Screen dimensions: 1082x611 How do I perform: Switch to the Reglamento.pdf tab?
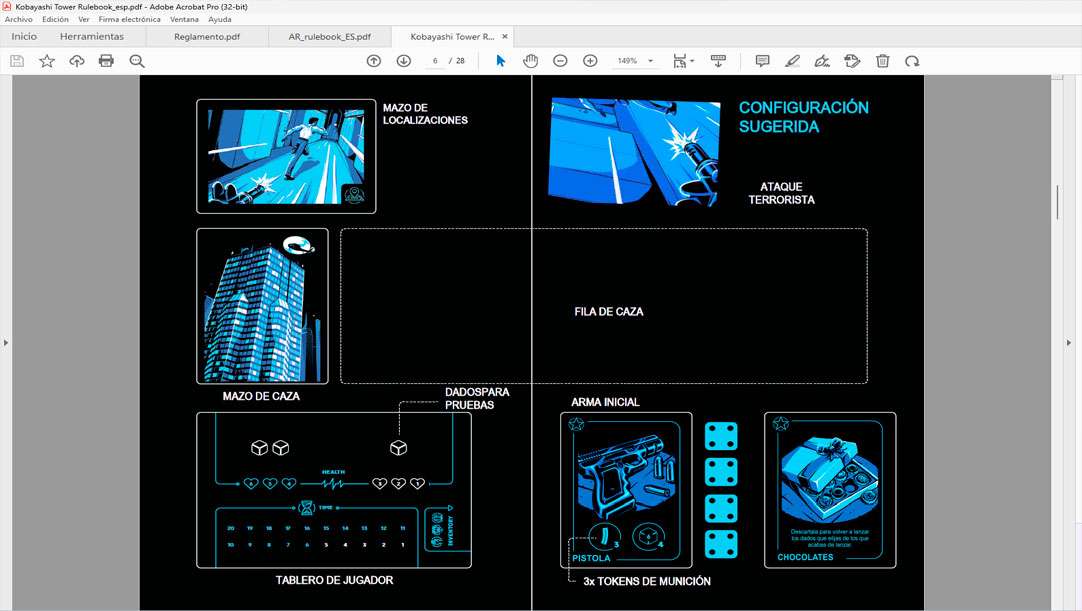point(207,37)
